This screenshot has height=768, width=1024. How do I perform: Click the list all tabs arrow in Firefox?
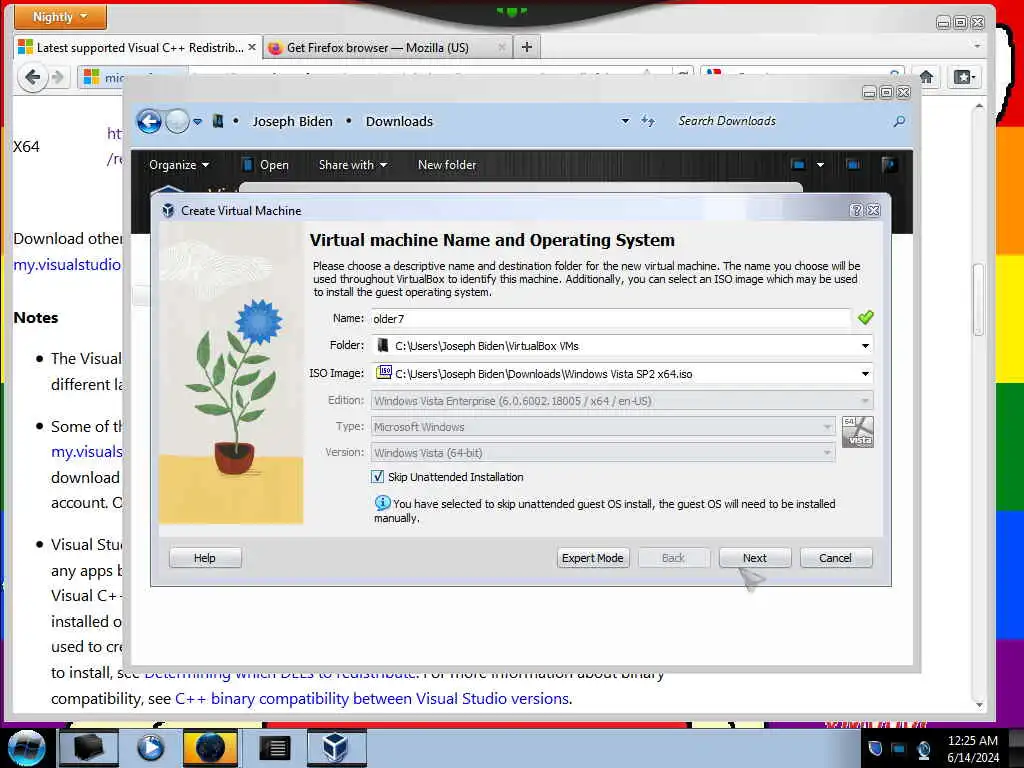[x=977, y=46]
